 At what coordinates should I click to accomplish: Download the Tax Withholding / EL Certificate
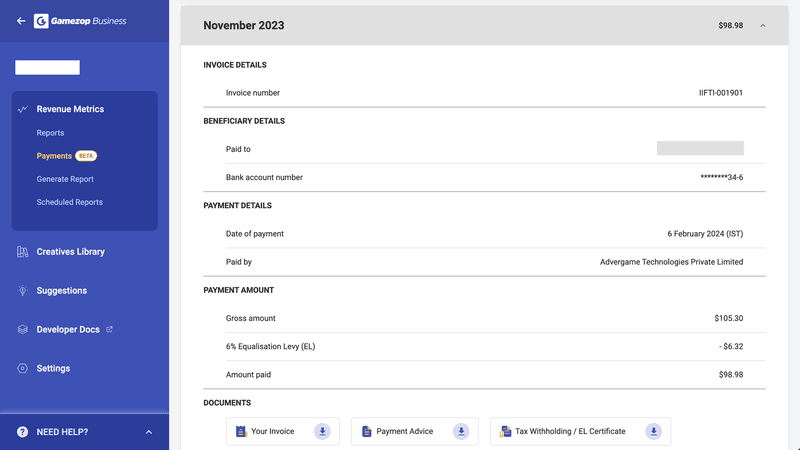(x=653, y=432)
